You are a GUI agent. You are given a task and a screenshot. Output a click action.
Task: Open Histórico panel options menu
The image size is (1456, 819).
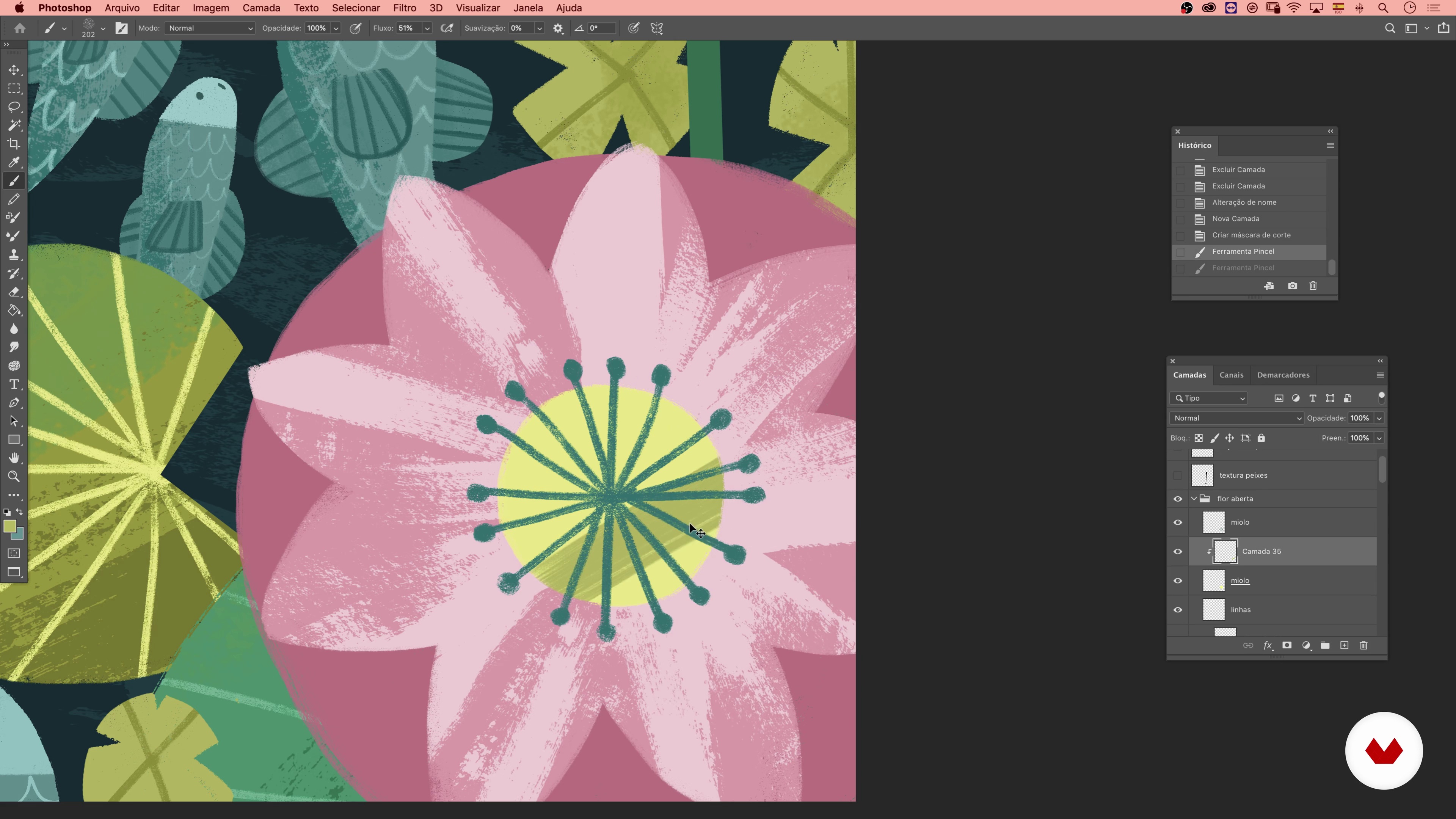[1330, 146]
